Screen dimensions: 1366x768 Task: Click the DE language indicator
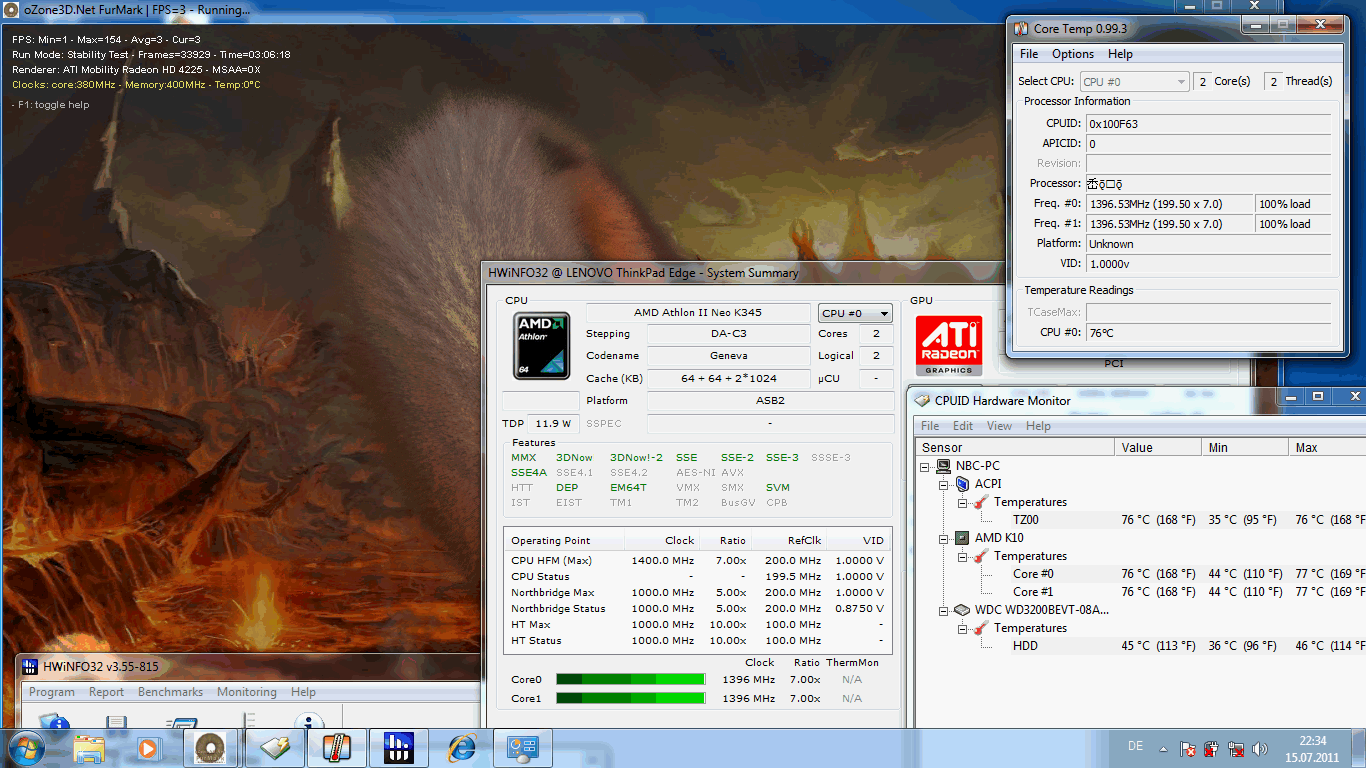(1135, 746)
